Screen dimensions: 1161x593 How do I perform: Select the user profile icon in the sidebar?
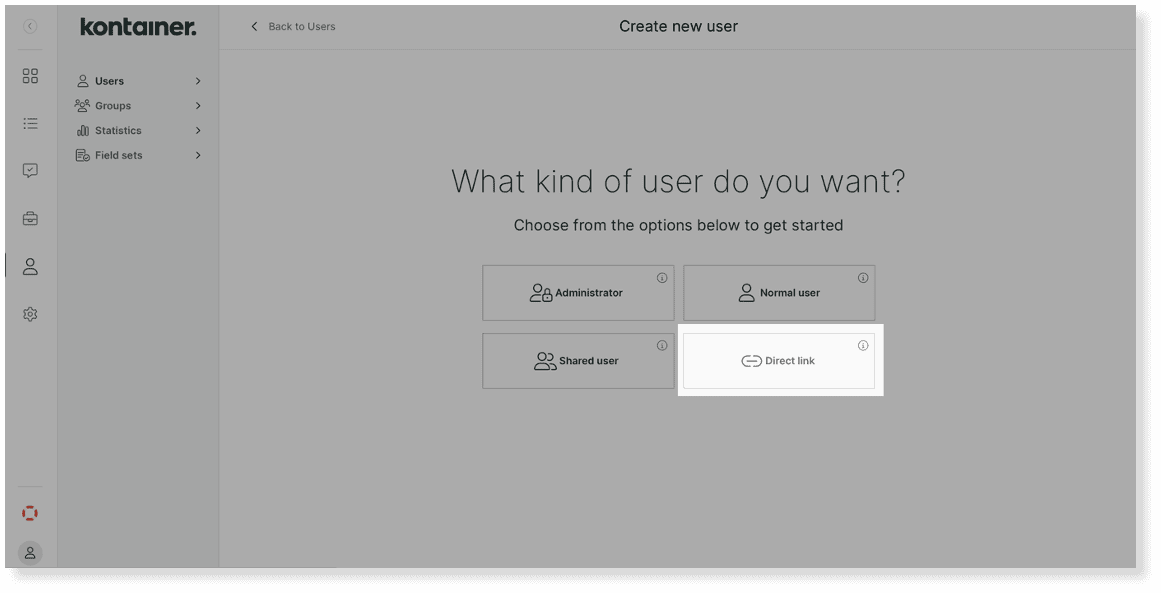pyautogui.click(x=30, y=266)
